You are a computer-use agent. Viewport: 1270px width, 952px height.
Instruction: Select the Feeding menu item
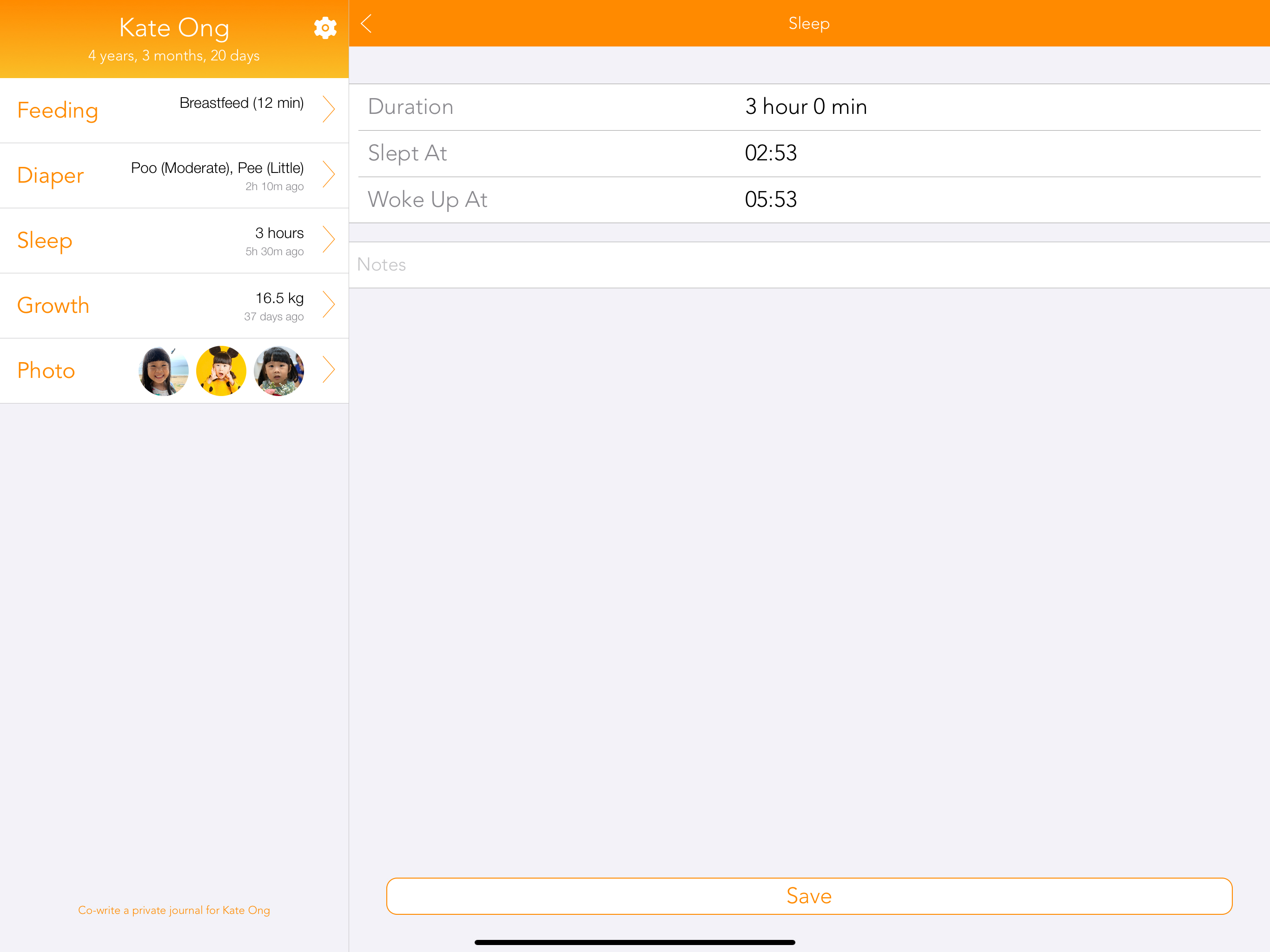pyautogui.click(x=58, y=110)
